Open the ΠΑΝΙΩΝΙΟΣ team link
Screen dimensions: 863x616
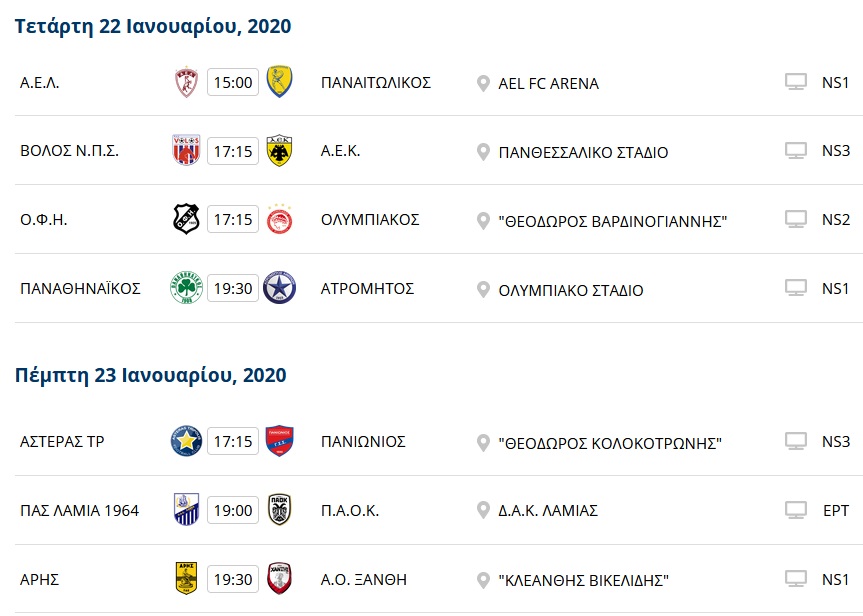tap(363, 441)
